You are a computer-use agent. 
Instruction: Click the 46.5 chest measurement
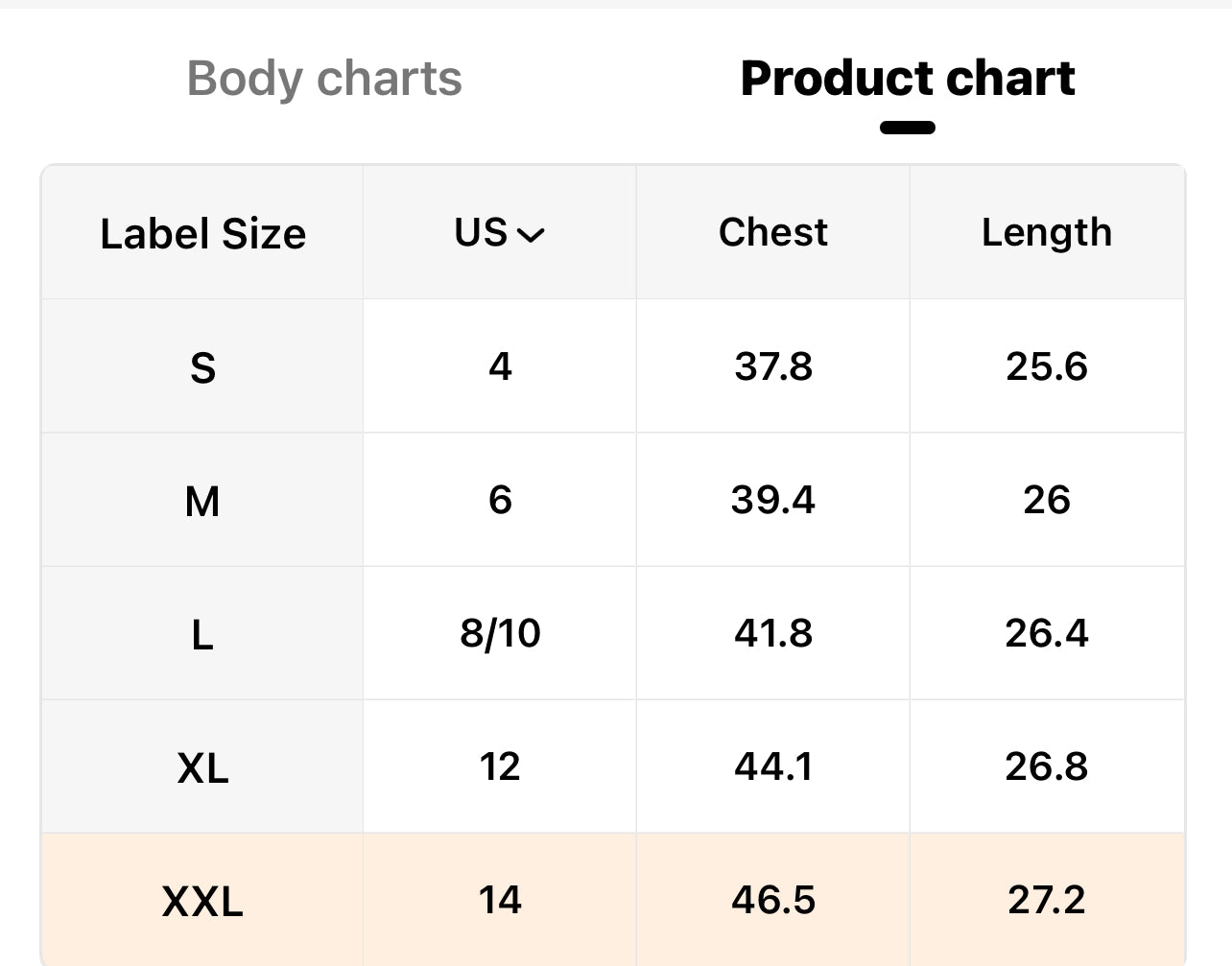(772, 900)
